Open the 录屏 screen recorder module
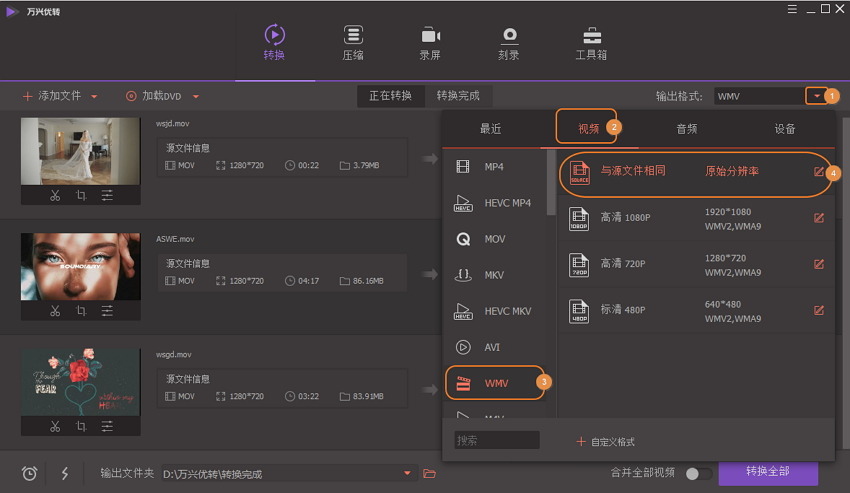 click(x=430, y=42)
